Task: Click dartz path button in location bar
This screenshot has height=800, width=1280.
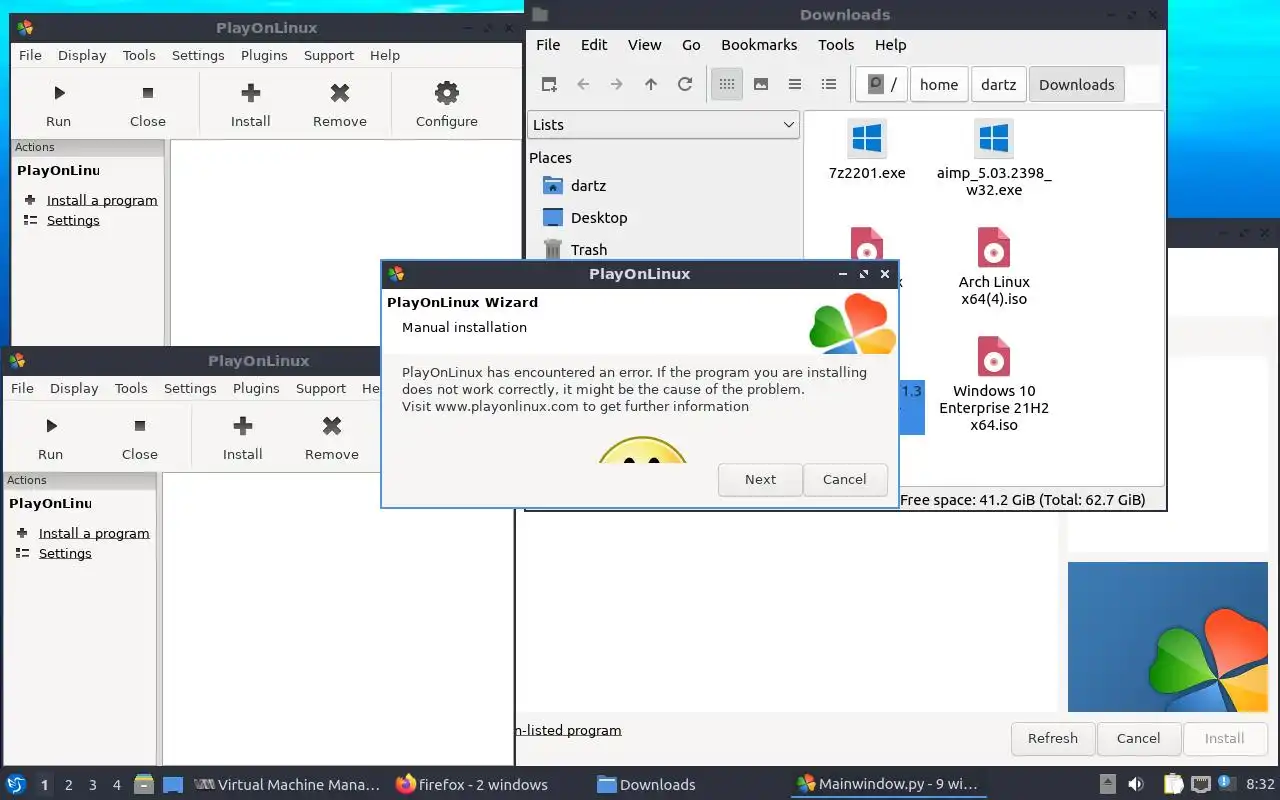Action: pos(999,85)
